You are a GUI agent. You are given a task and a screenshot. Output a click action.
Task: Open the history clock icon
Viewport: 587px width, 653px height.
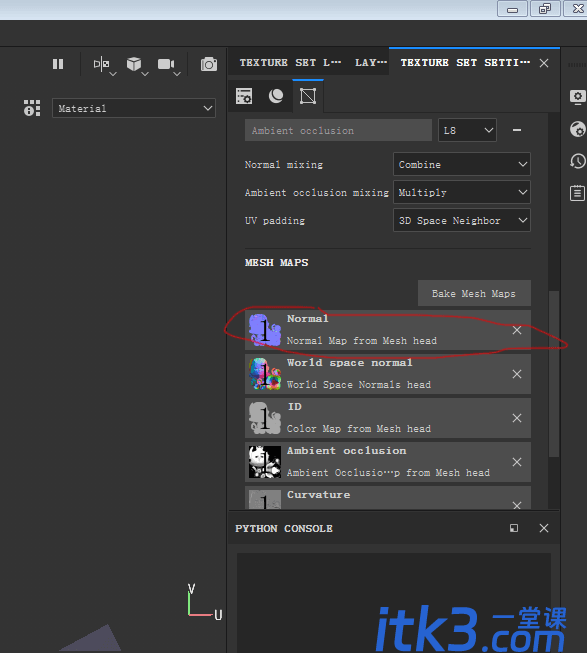[x=577, y=161]
